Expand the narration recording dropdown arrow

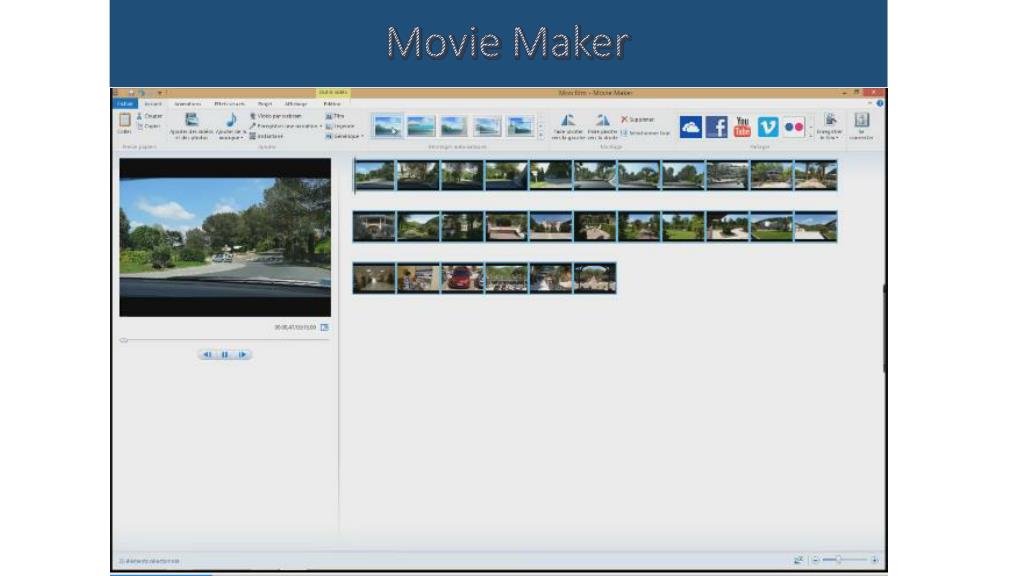(321, 126)
